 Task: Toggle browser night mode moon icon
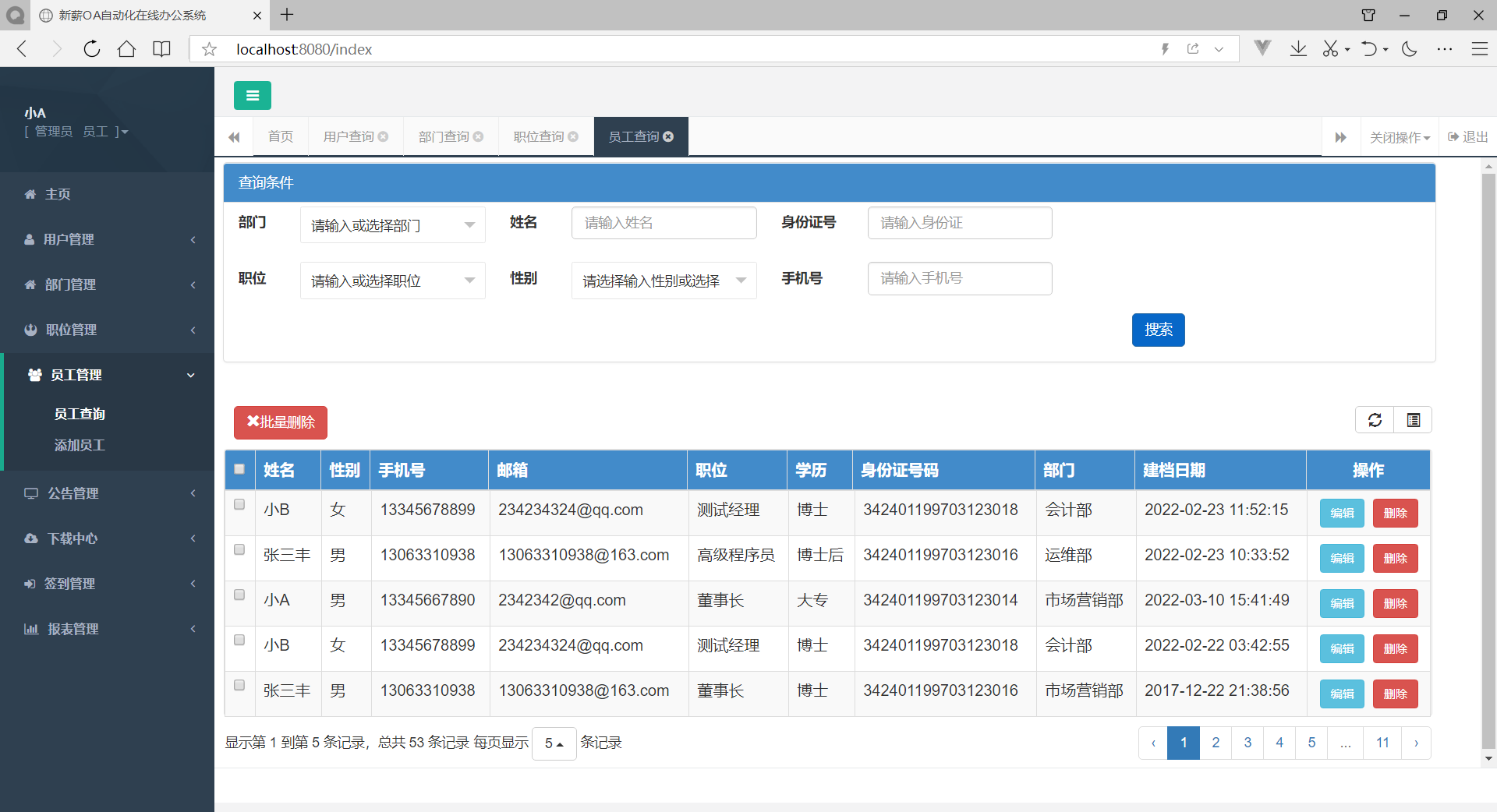pyautogui.click(x=1410, y=49)
